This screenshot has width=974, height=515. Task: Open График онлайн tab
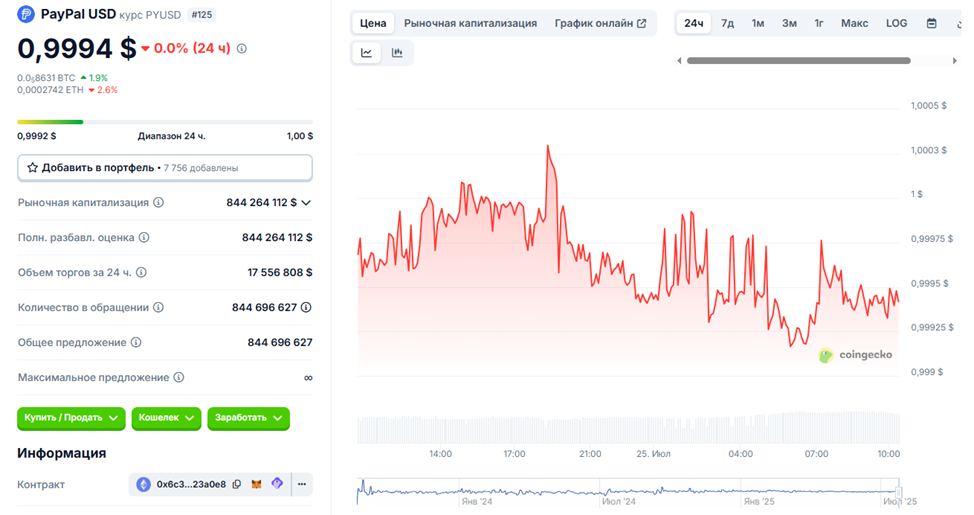coord(600,24)
